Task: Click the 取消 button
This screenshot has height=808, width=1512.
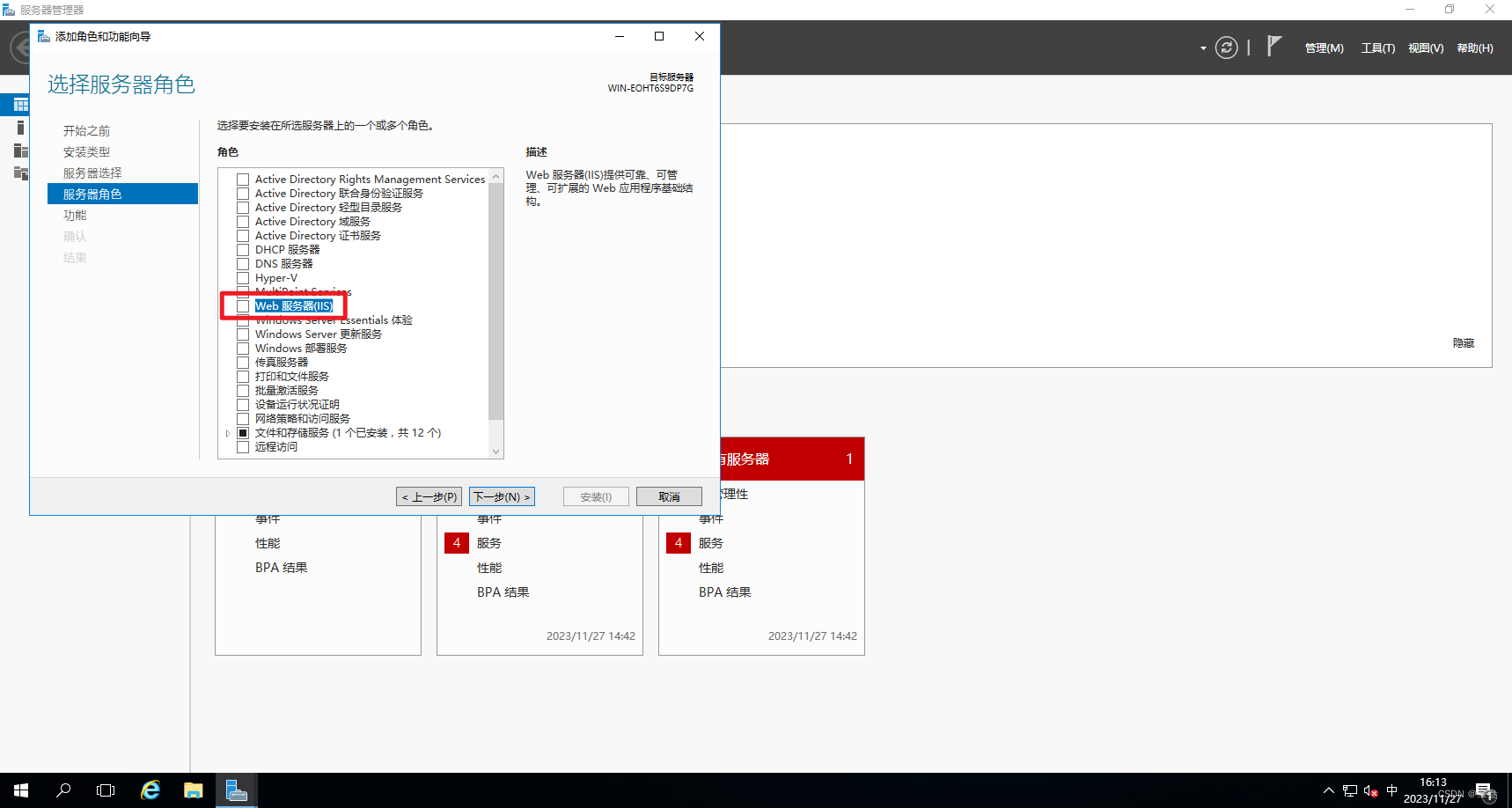Action: [669, 496]
